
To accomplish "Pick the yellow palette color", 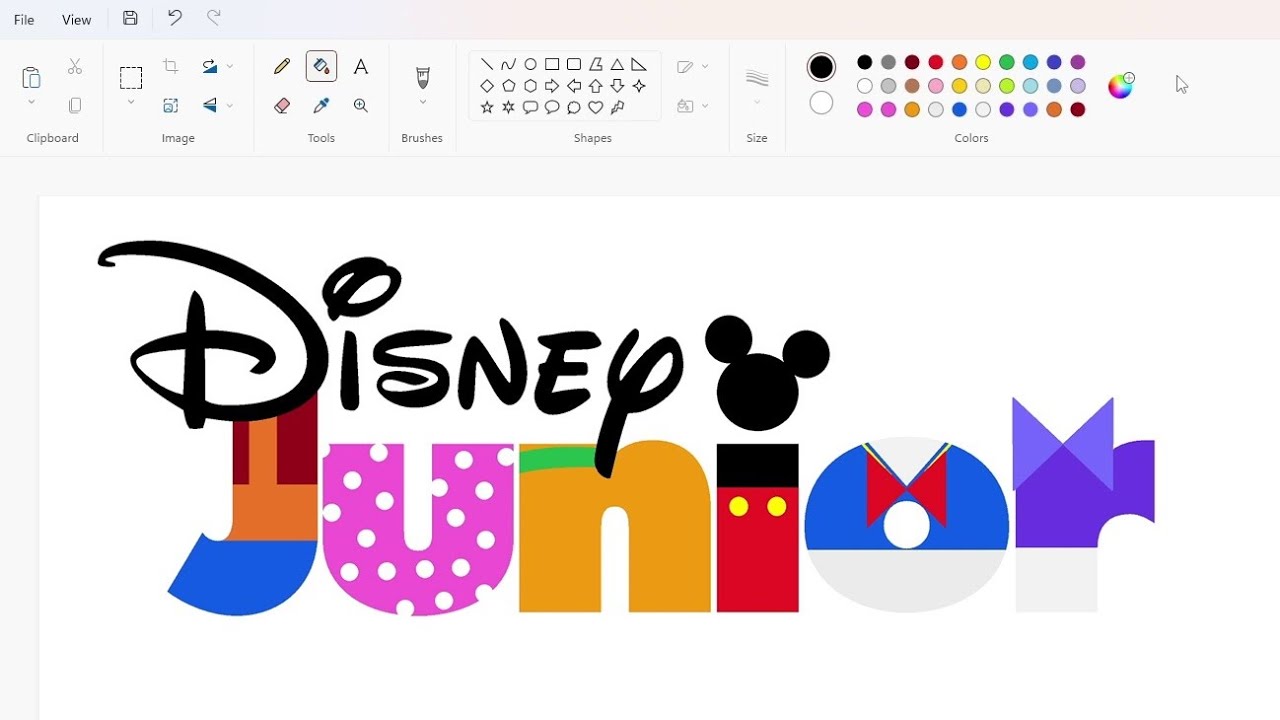I will click(x=983, y=62).
